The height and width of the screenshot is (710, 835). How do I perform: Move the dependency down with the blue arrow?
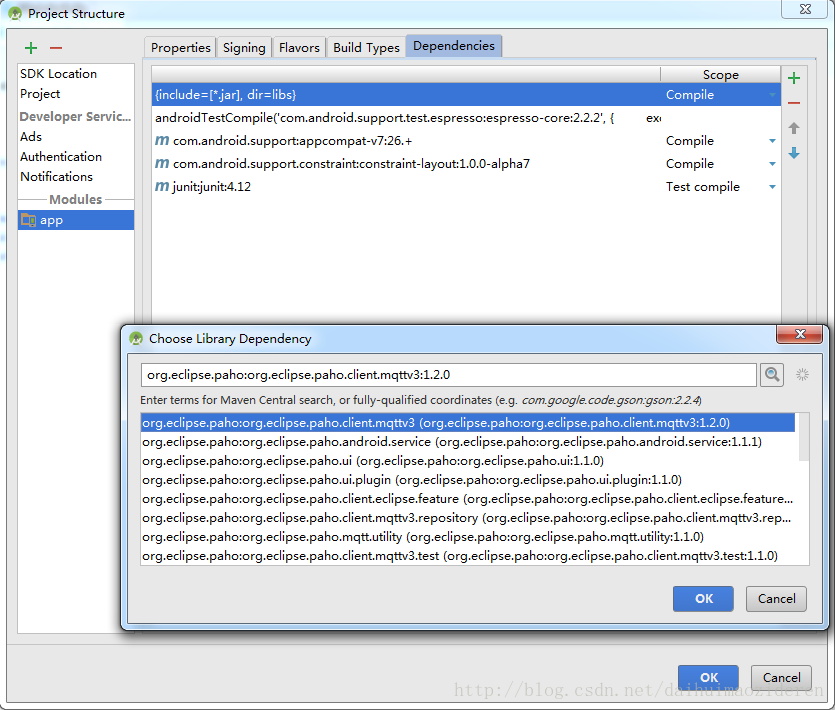(793, 153)
